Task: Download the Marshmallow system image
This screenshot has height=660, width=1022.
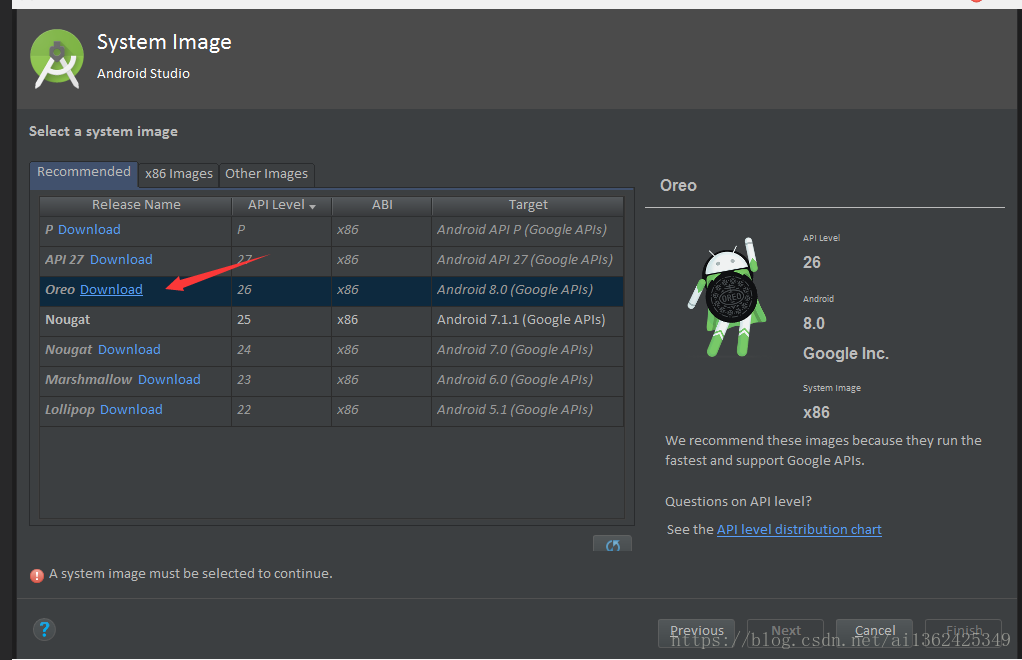Action: (169, 379)
